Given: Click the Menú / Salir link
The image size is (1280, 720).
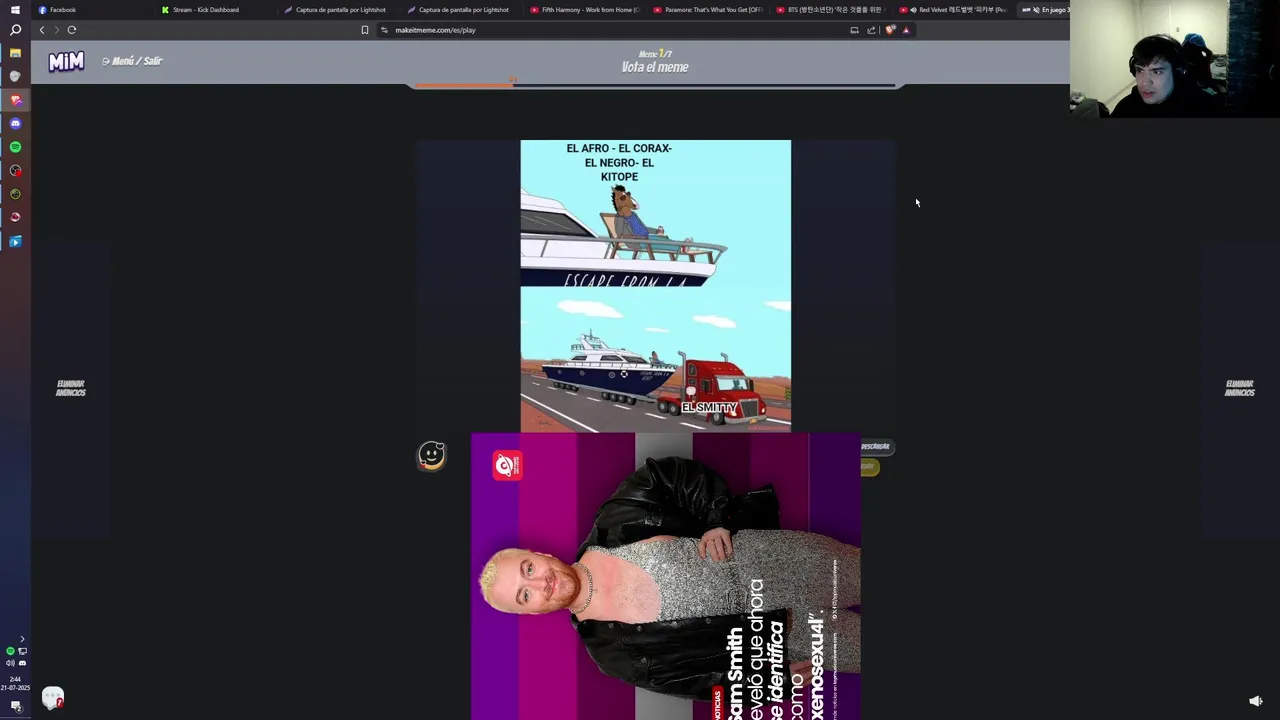Looking at the screenshot, I should point(132,61).
